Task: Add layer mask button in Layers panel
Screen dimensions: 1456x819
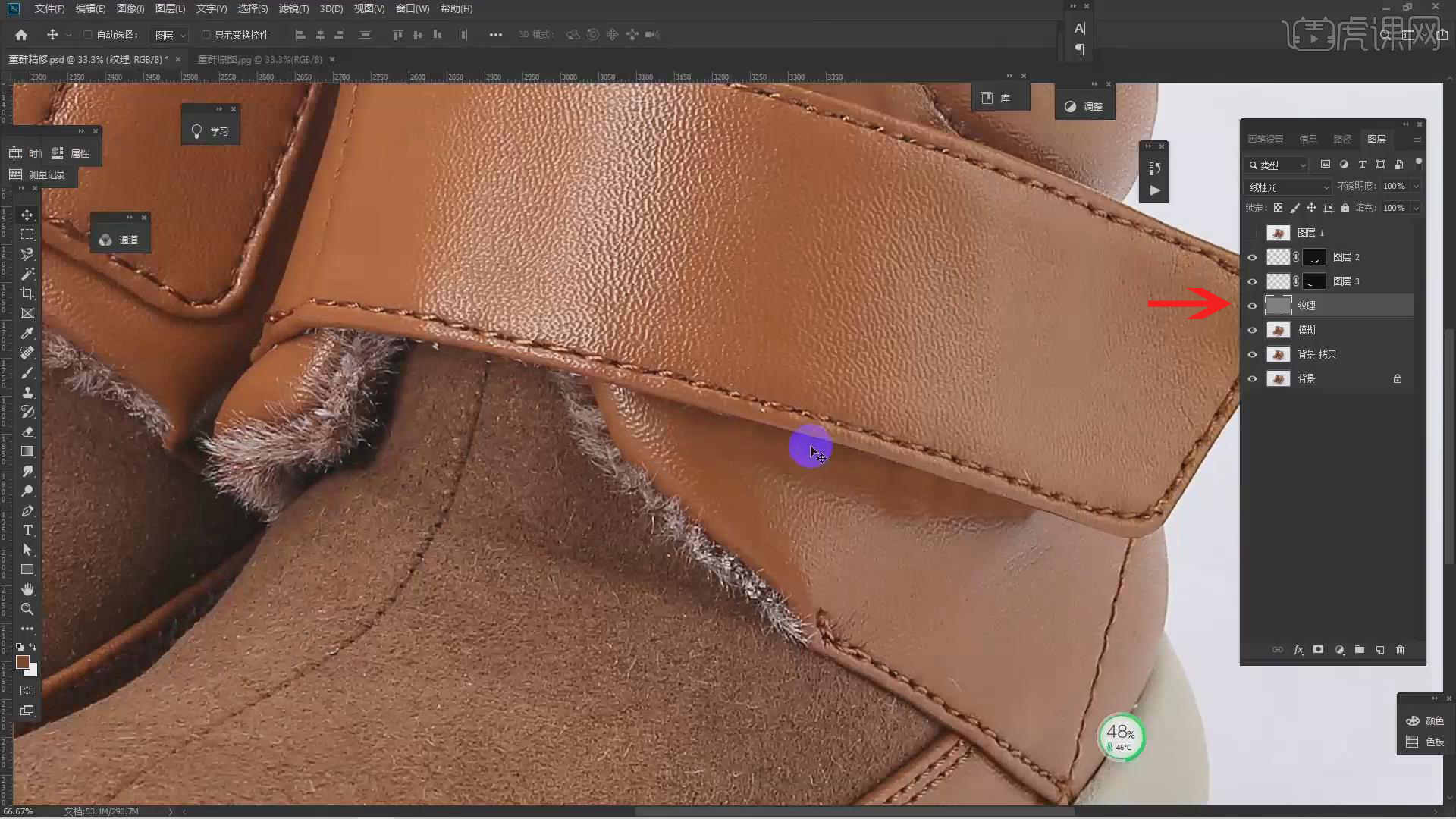Action: (1318, 650)
